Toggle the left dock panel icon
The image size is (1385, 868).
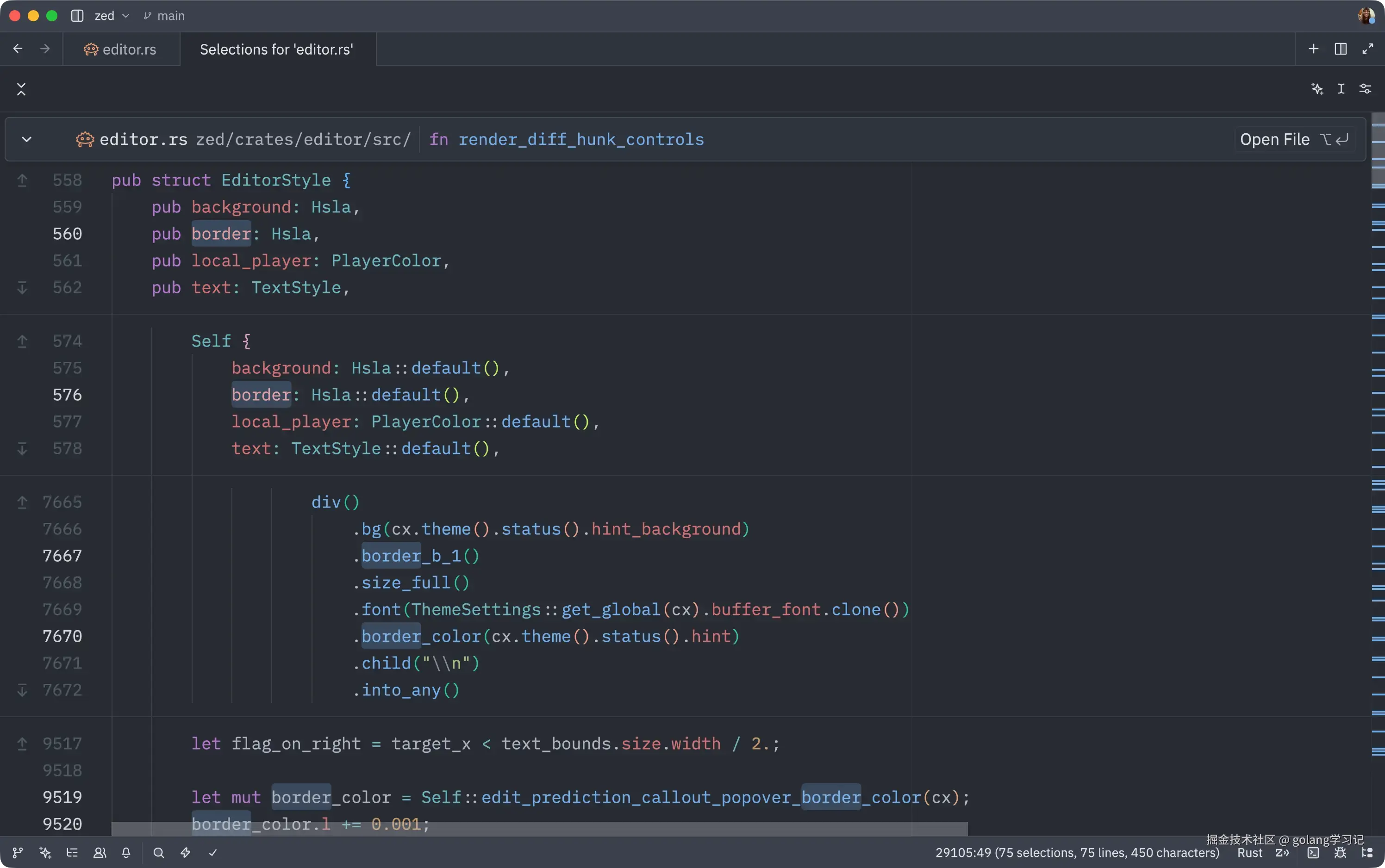coord(77,16)
